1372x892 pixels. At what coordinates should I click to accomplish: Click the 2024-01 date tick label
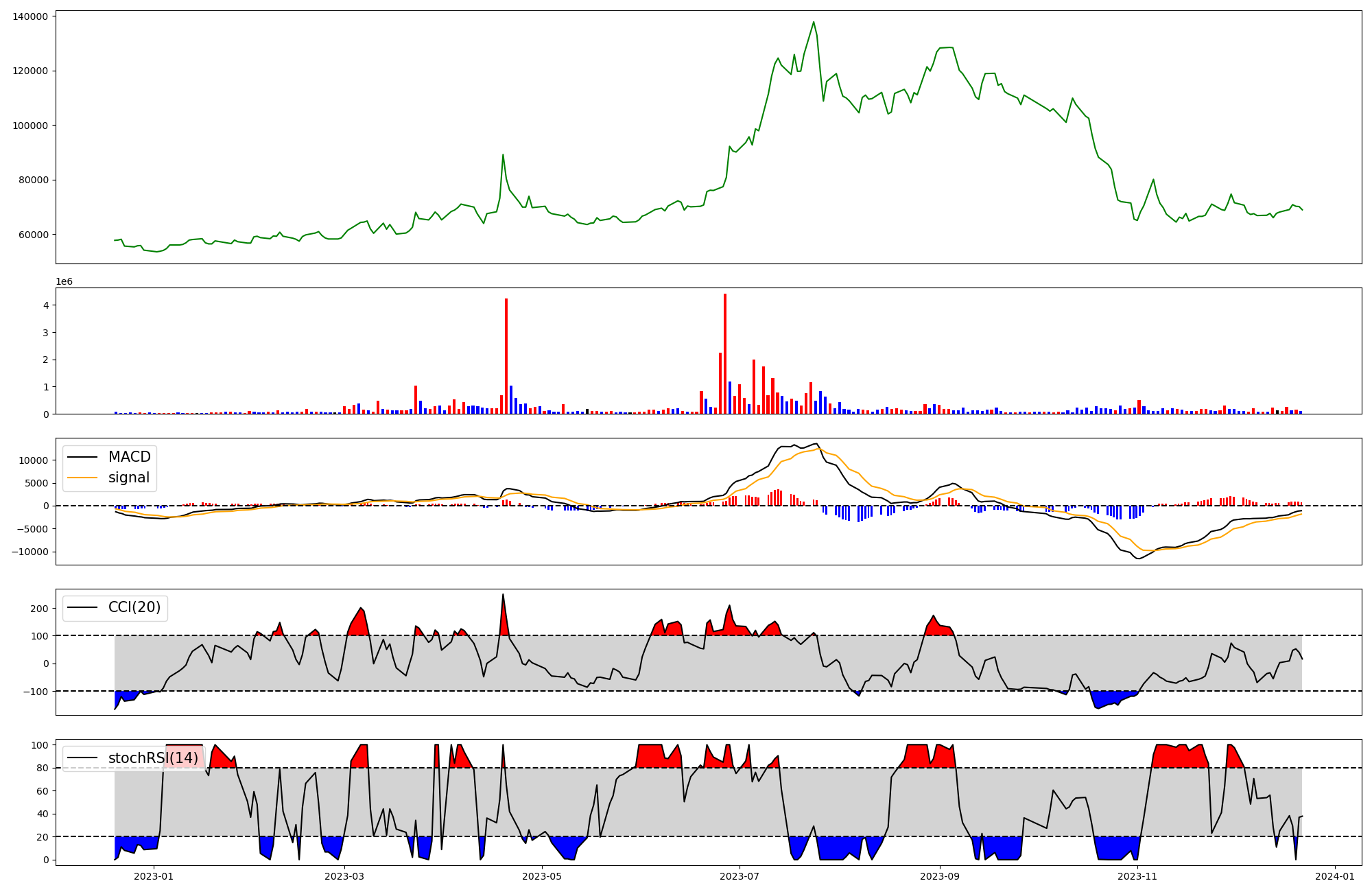(x=1335, y=876)
